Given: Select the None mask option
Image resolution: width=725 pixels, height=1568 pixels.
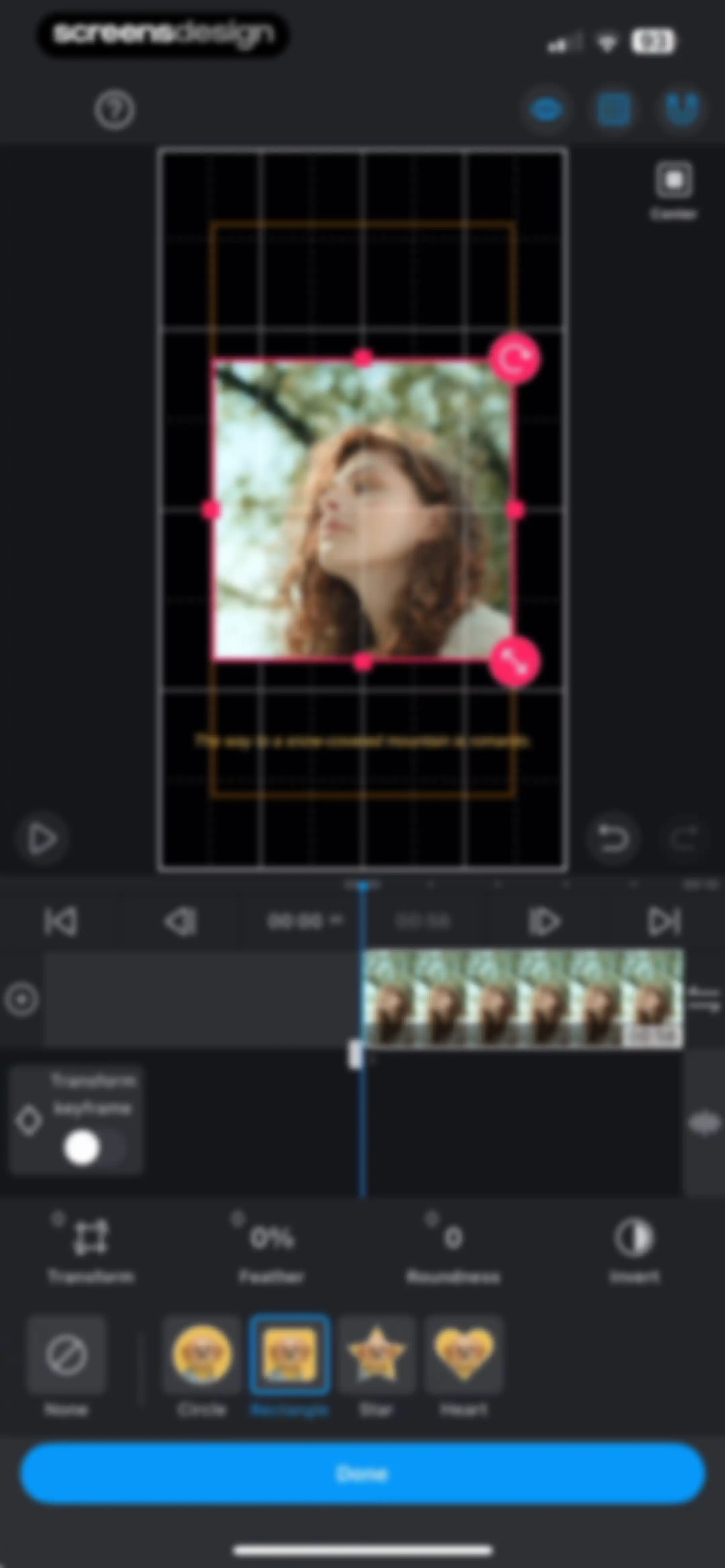Looking at the screenshot, I should click(66, 1368).
